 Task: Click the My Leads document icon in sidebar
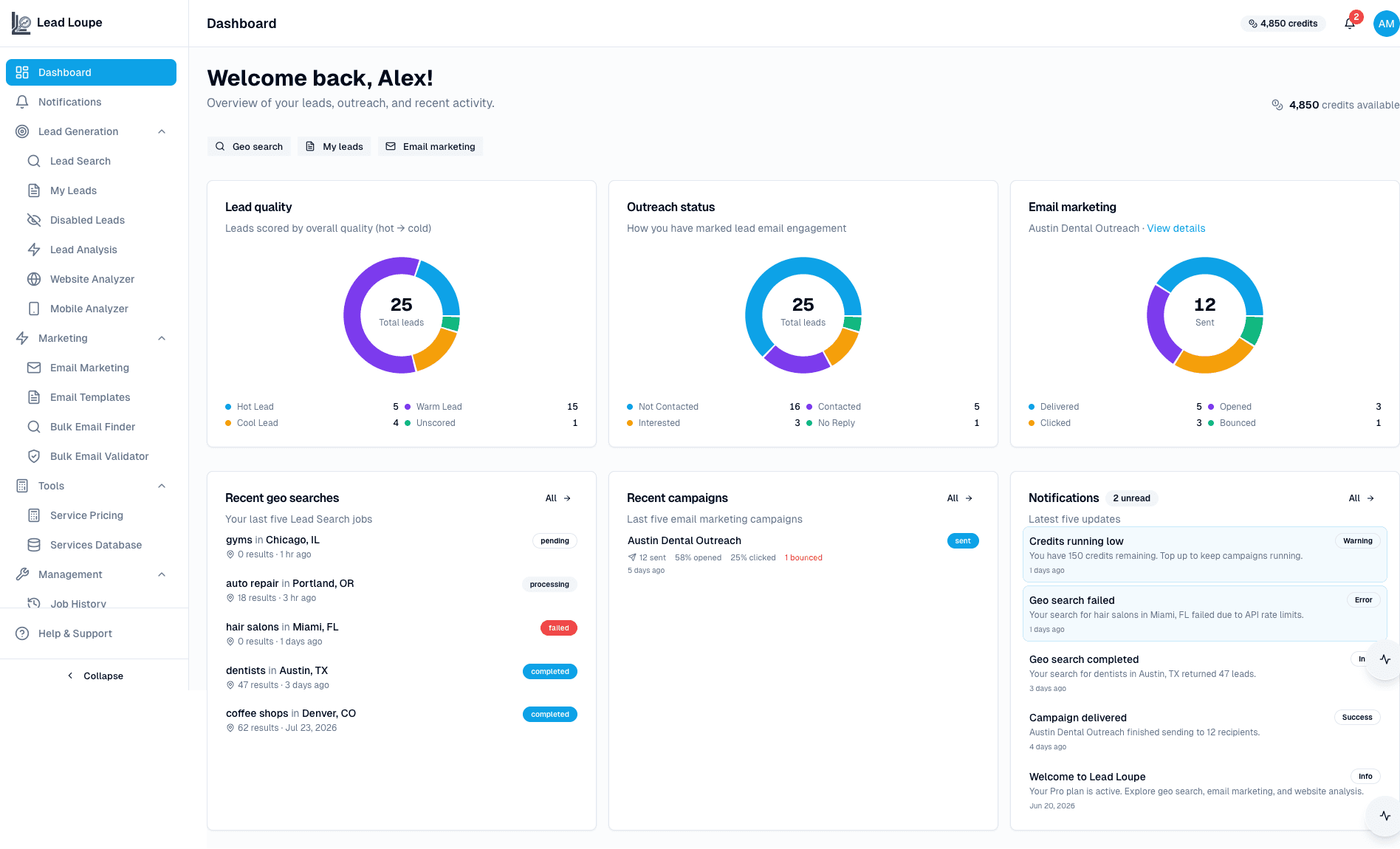pos(34,190)
